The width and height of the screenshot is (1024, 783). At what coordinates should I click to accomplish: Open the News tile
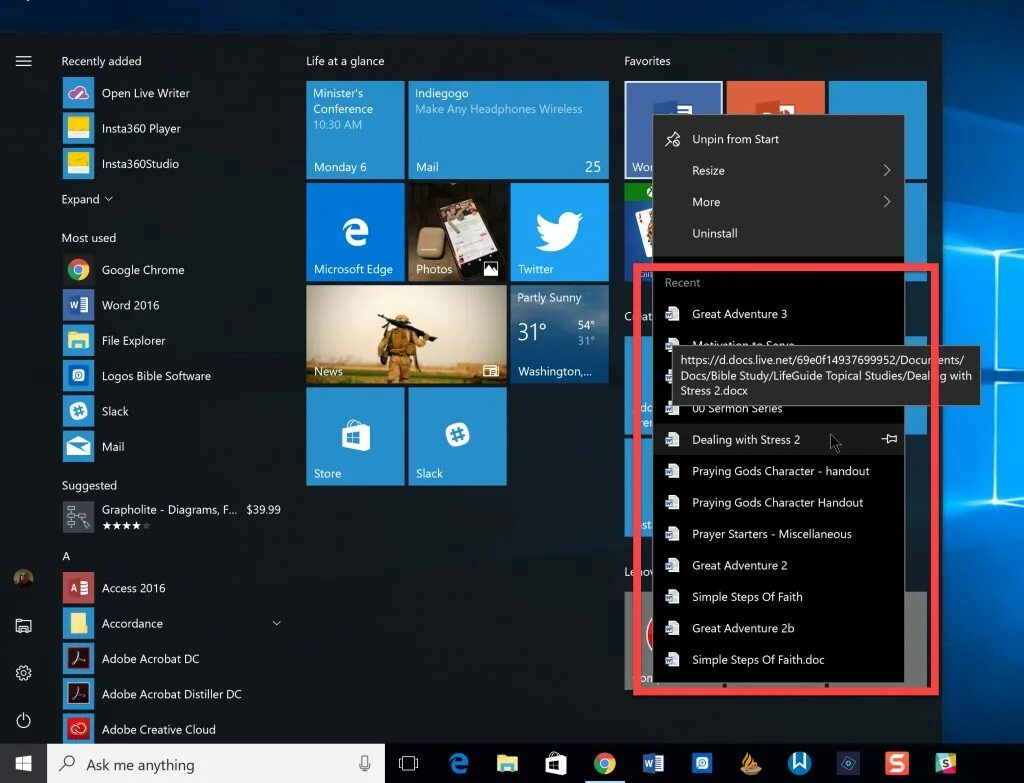406,334
